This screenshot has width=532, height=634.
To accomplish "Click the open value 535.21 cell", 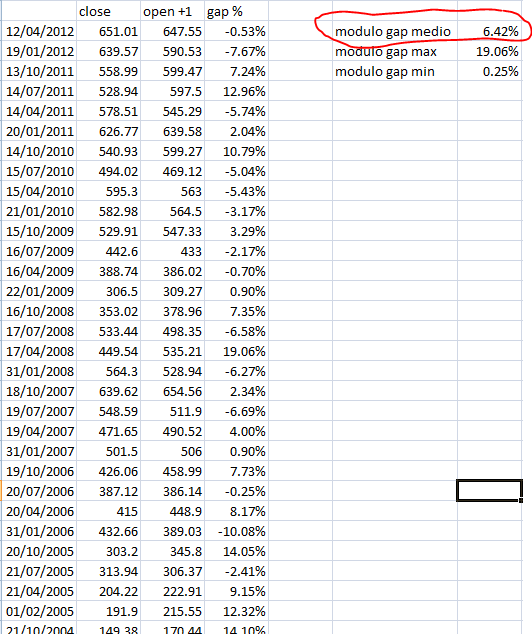I will [173, 351].
